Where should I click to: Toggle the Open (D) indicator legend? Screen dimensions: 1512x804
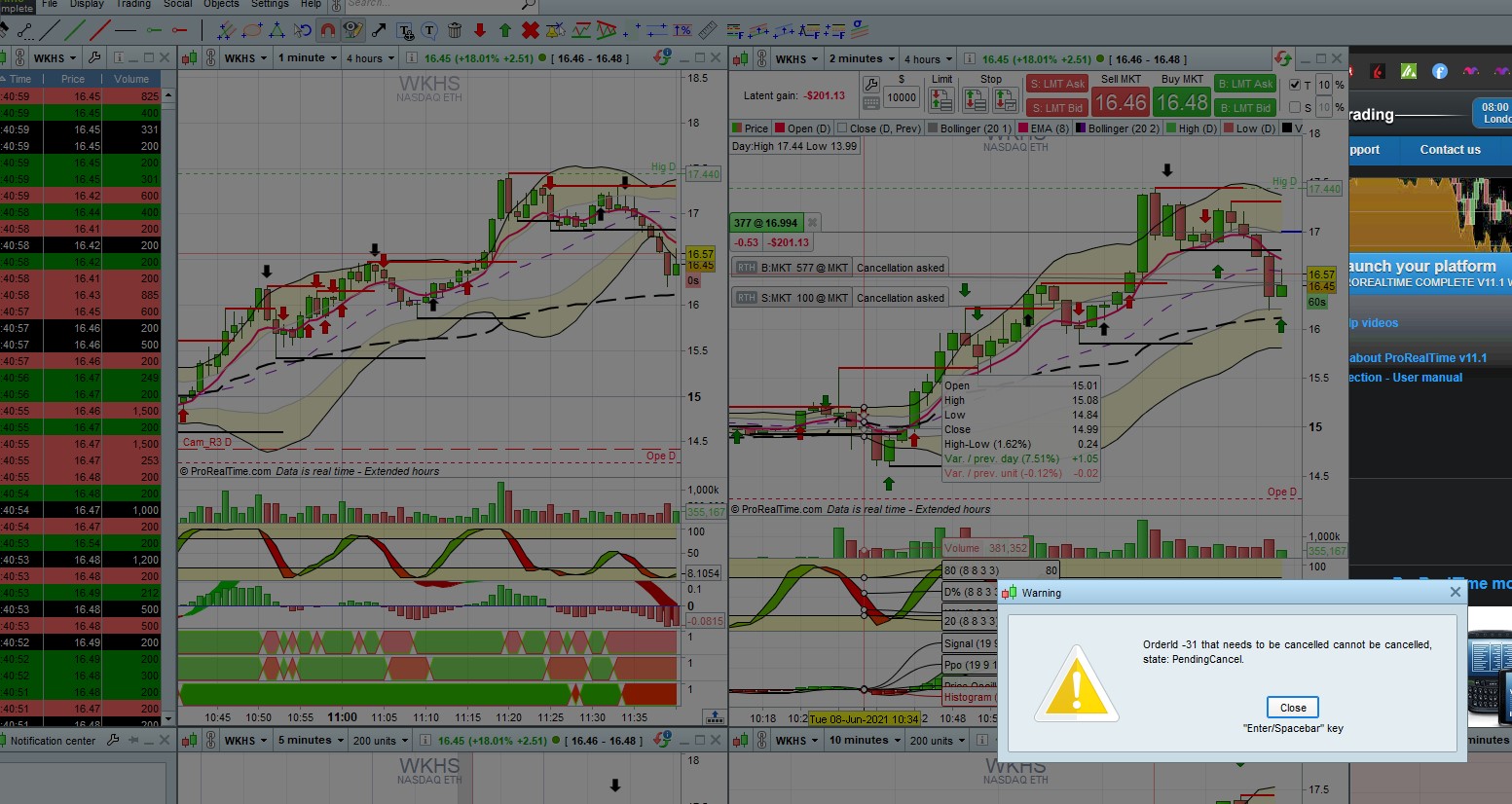tap(803, 128)
